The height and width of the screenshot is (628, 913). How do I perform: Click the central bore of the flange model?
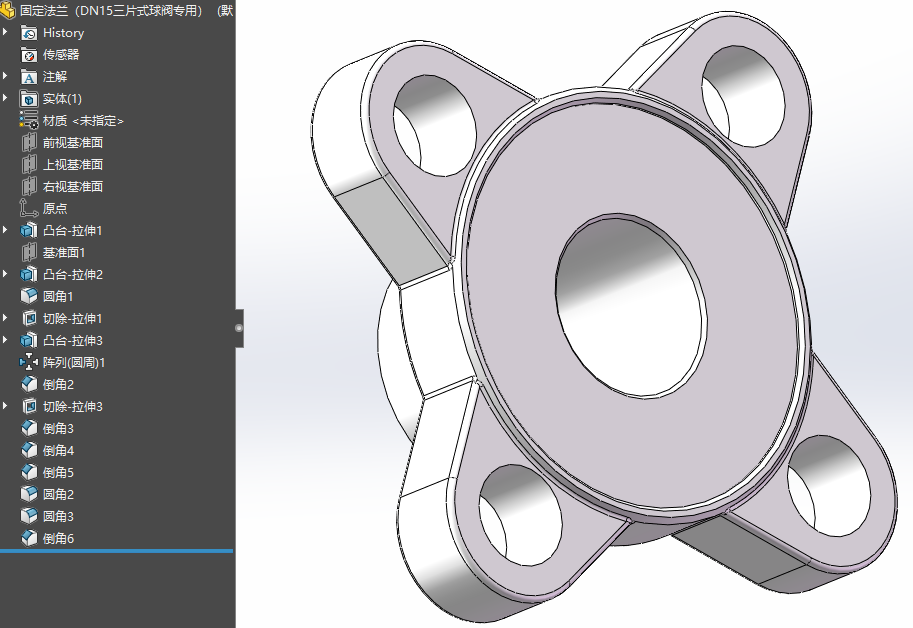pyautogui.click(x=631, y=306)
